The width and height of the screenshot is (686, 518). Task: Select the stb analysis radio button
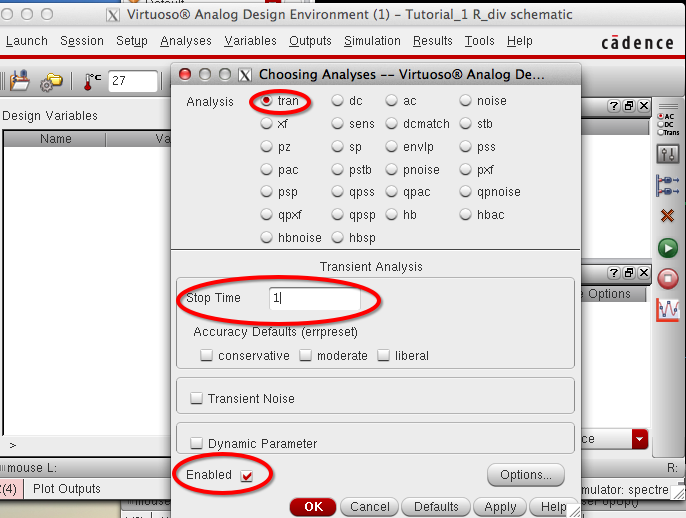465,123
